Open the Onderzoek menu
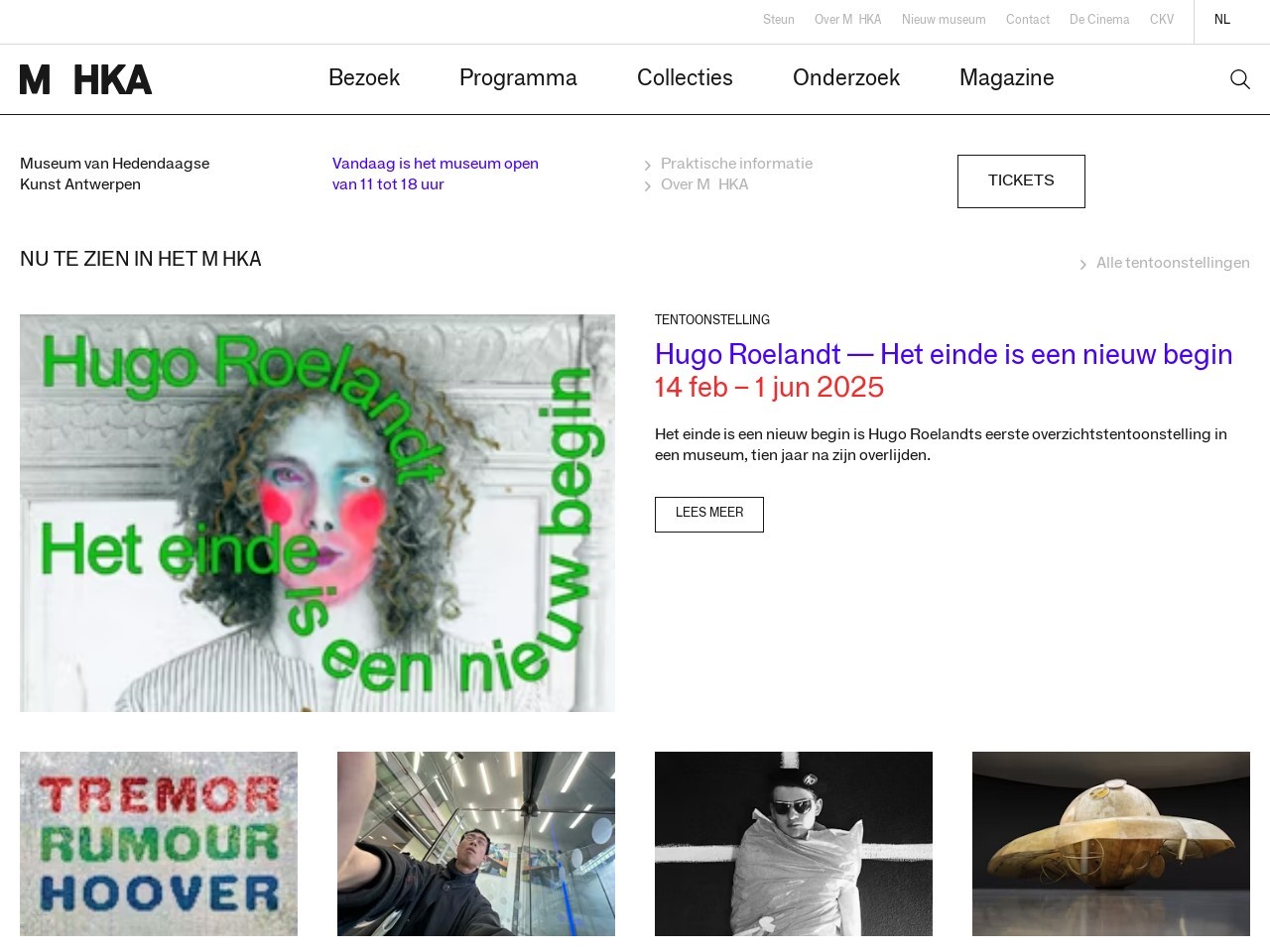The width and height of the screenshot is (1270, 952). [846, 78]
